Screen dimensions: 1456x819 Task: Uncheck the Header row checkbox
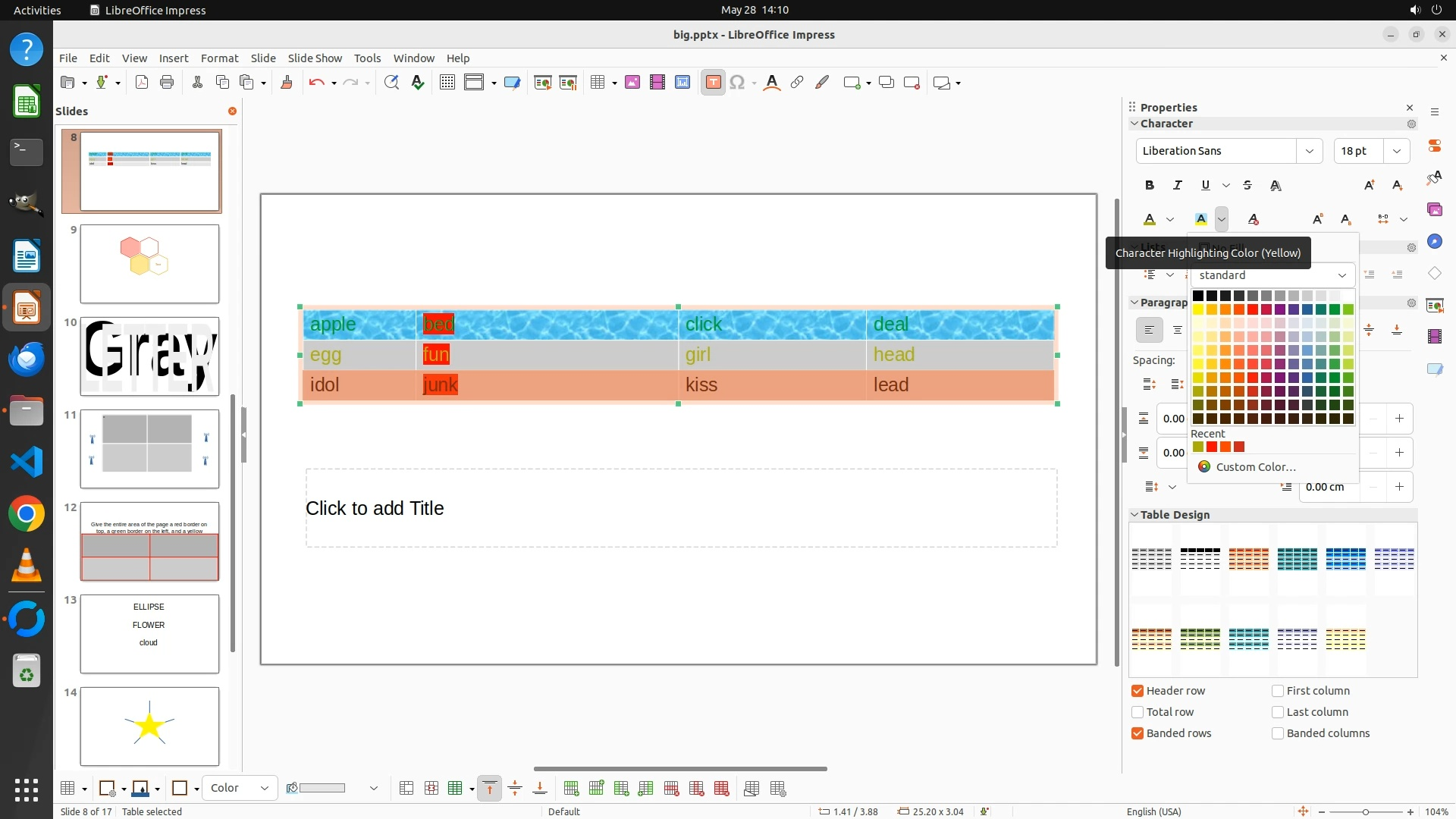coord(1137,691)
